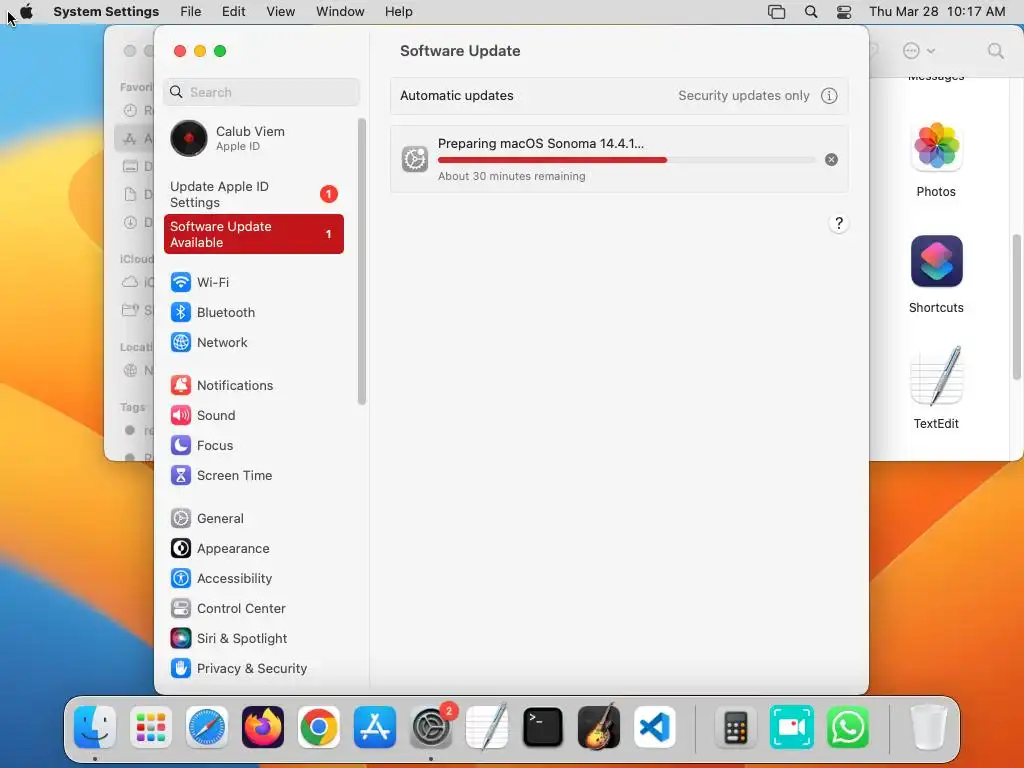Launch Safari from the Dock
Image resolution: width=1024 pixels, height=768 pixels.
click(207, 727)
